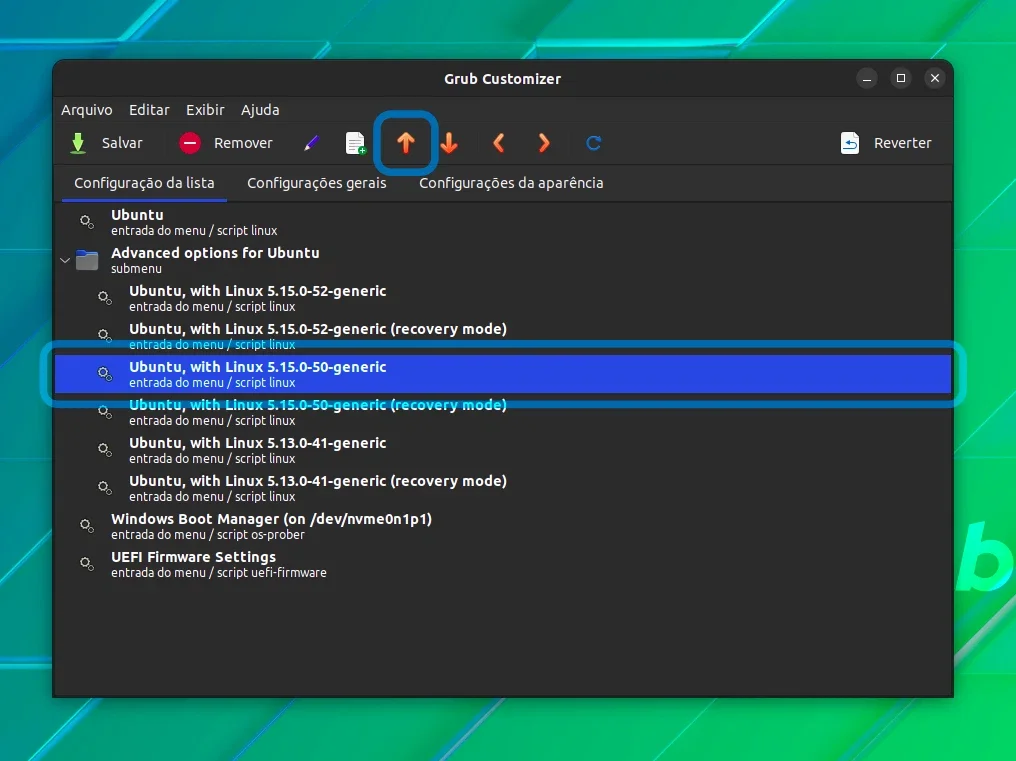Click the Reverter document icon
Image resolution: width=1016 pixels, height=761 pixels.
click(x=849, y=143)
